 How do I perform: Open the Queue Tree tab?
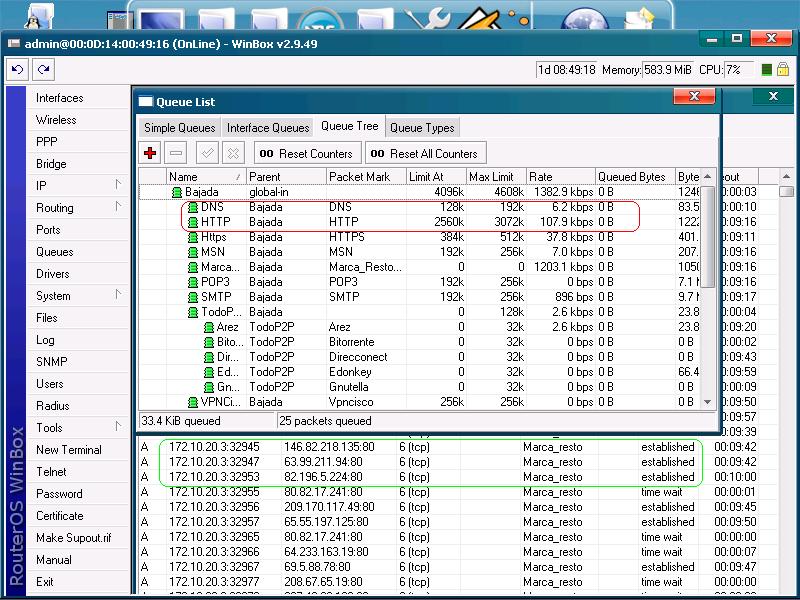pos(349,126)
